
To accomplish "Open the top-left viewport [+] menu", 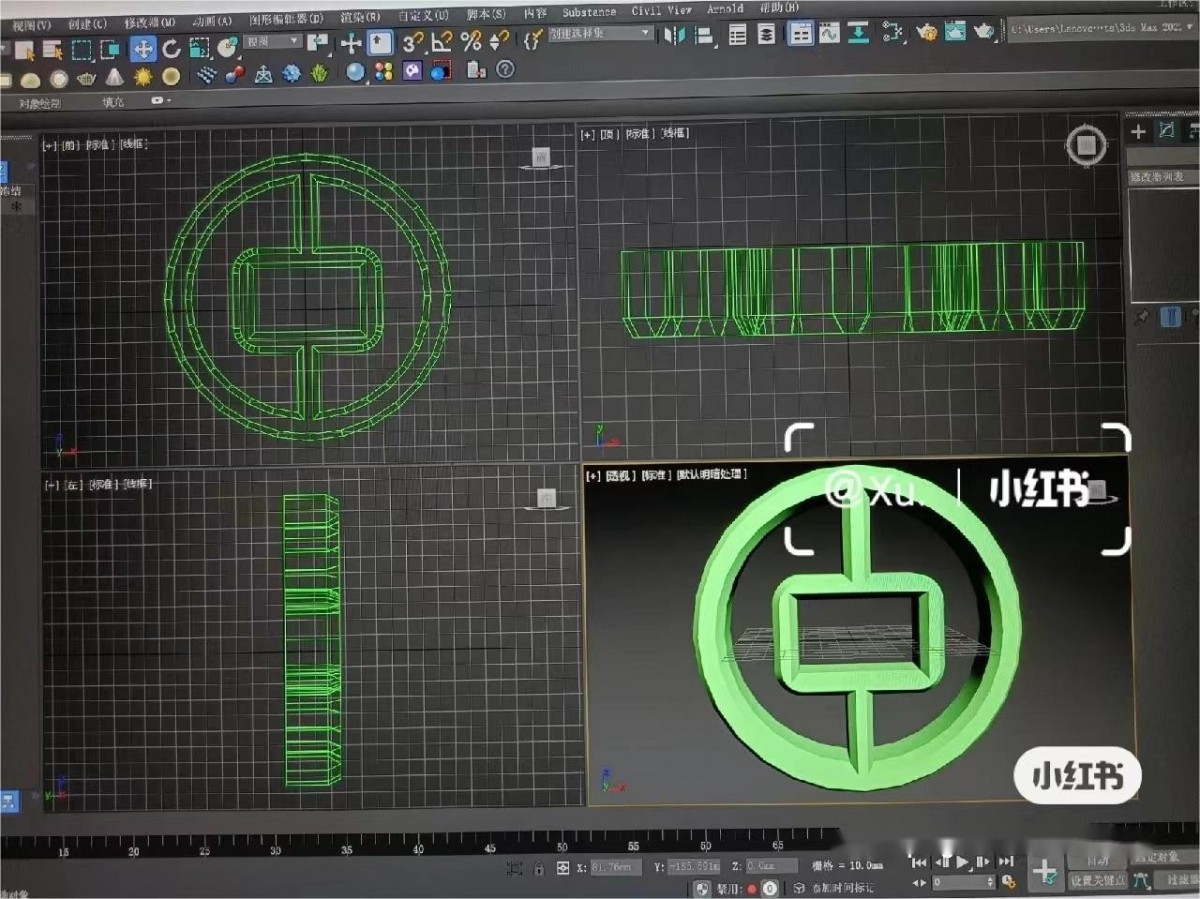I will click(48, 145).
